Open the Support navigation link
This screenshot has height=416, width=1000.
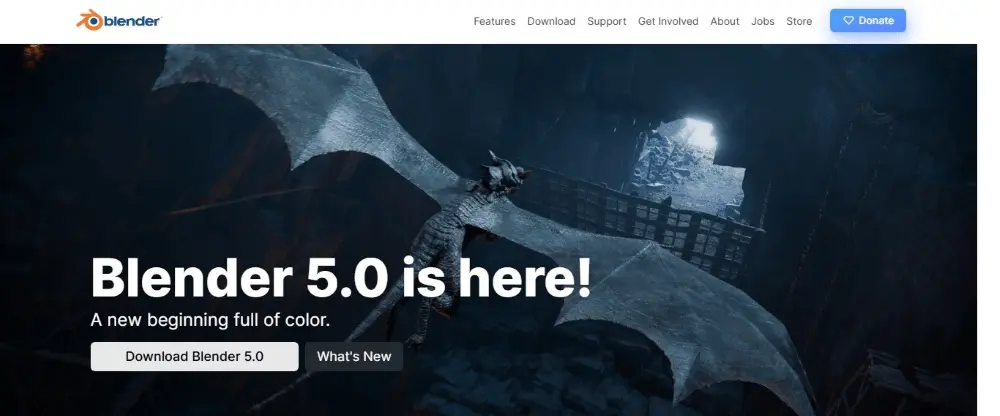point(606,21)
